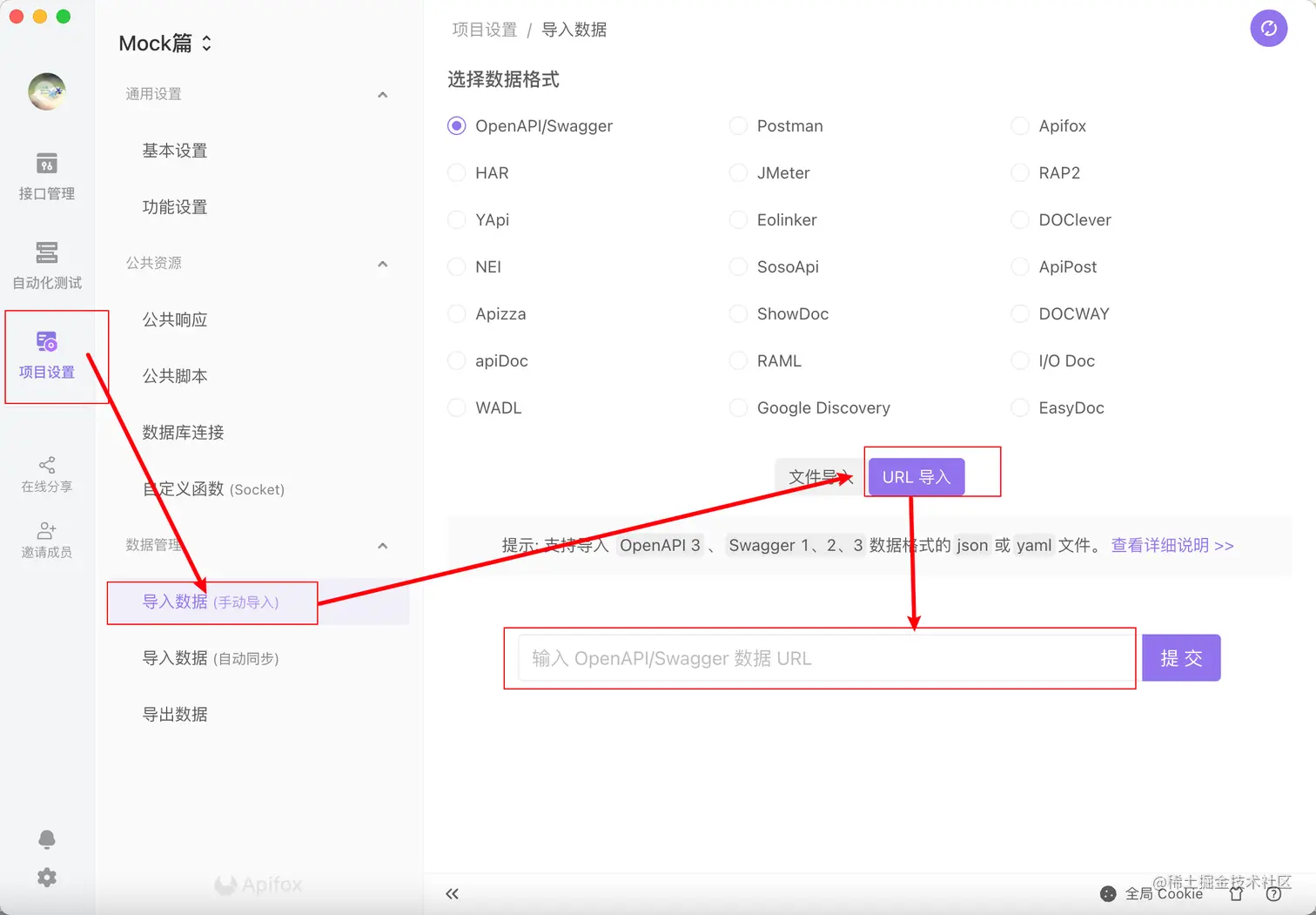This screenshot has width=1316, height=915.
Task: Open the settings gear in sidebar
Action: [47, 878]
